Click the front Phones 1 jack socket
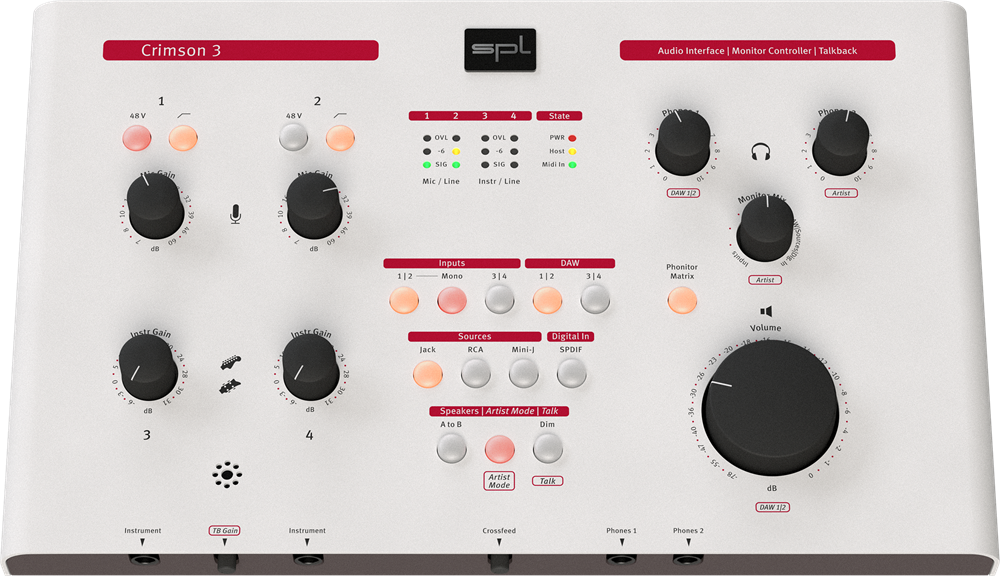Screen dimensions: 1000x576 click(x=621, y=560)
